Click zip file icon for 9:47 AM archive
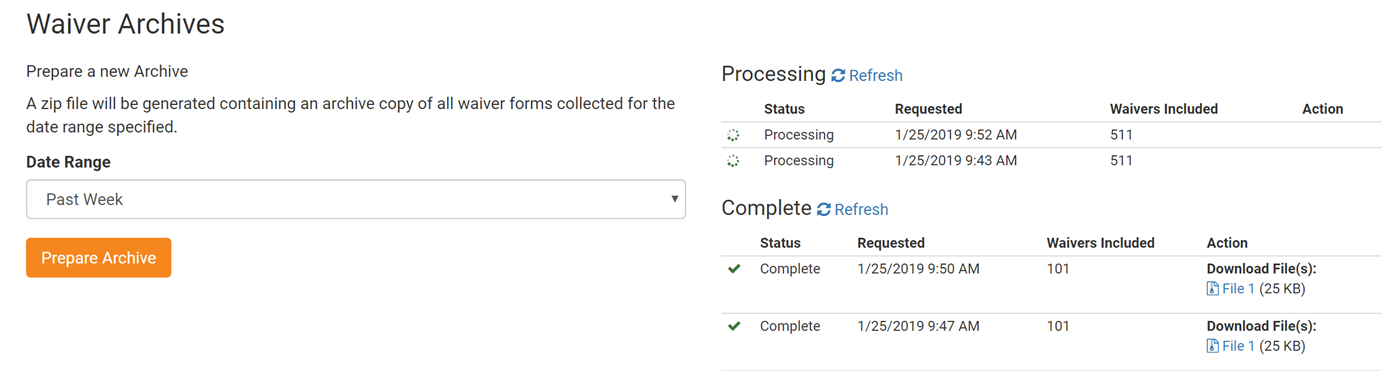The image size is (1400, 371). click(1213, 346)
